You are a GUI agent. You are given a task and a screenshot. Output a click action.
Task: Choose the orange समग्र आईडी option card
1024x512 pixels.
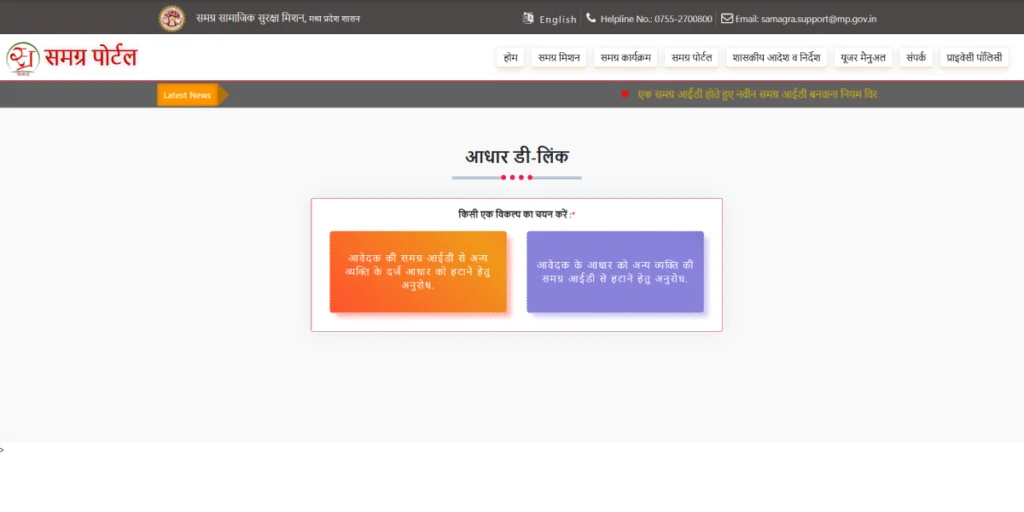tap(418, 272)
